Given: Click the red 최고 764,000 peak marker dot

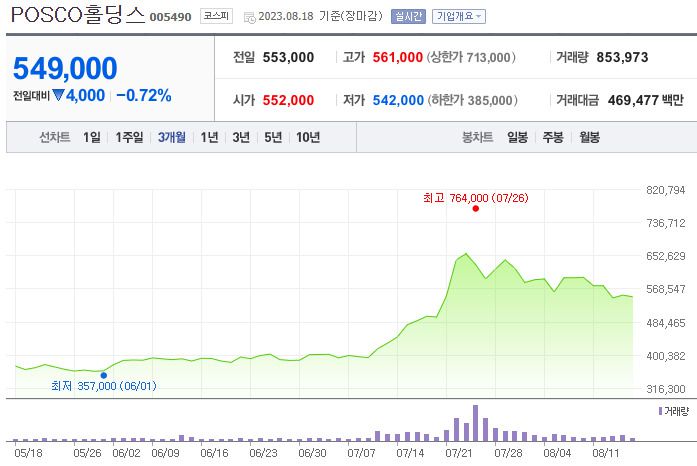Looking at the screenshot, I should pyautogui.click(x=475, y=208).
